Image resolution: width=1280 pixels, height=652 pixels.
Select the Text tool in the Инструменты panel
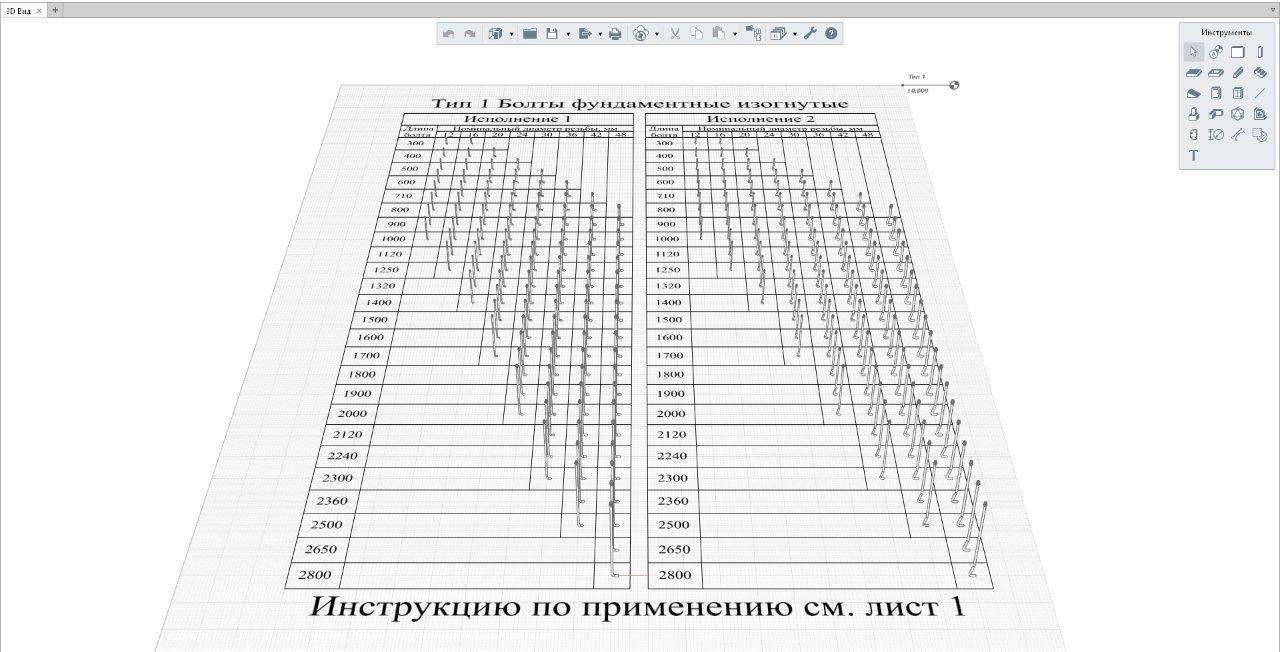pyautogui.click(x=1193, y=154)
